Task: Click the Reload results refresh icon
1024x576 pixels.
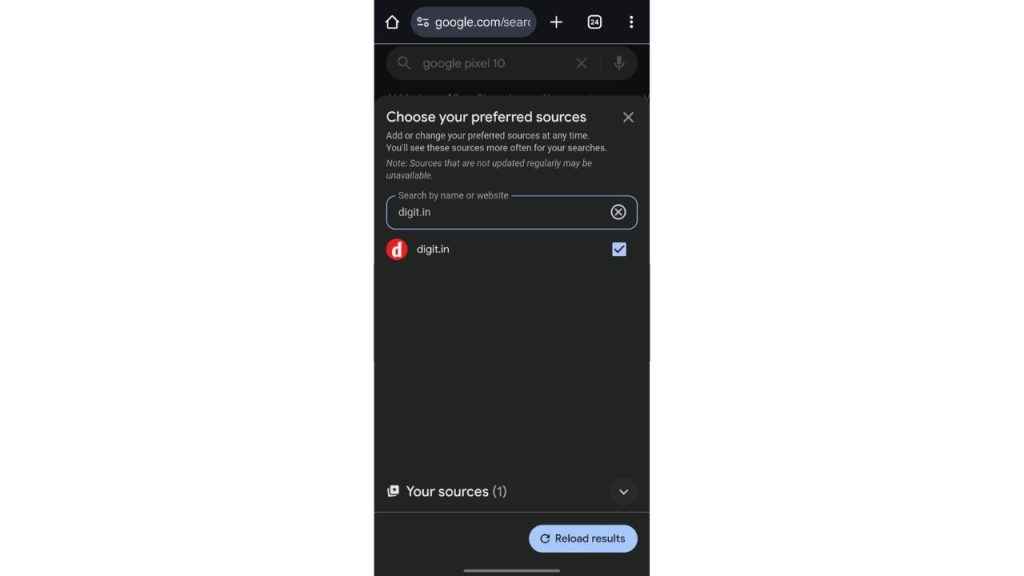Action: click(x=545, y=539)
